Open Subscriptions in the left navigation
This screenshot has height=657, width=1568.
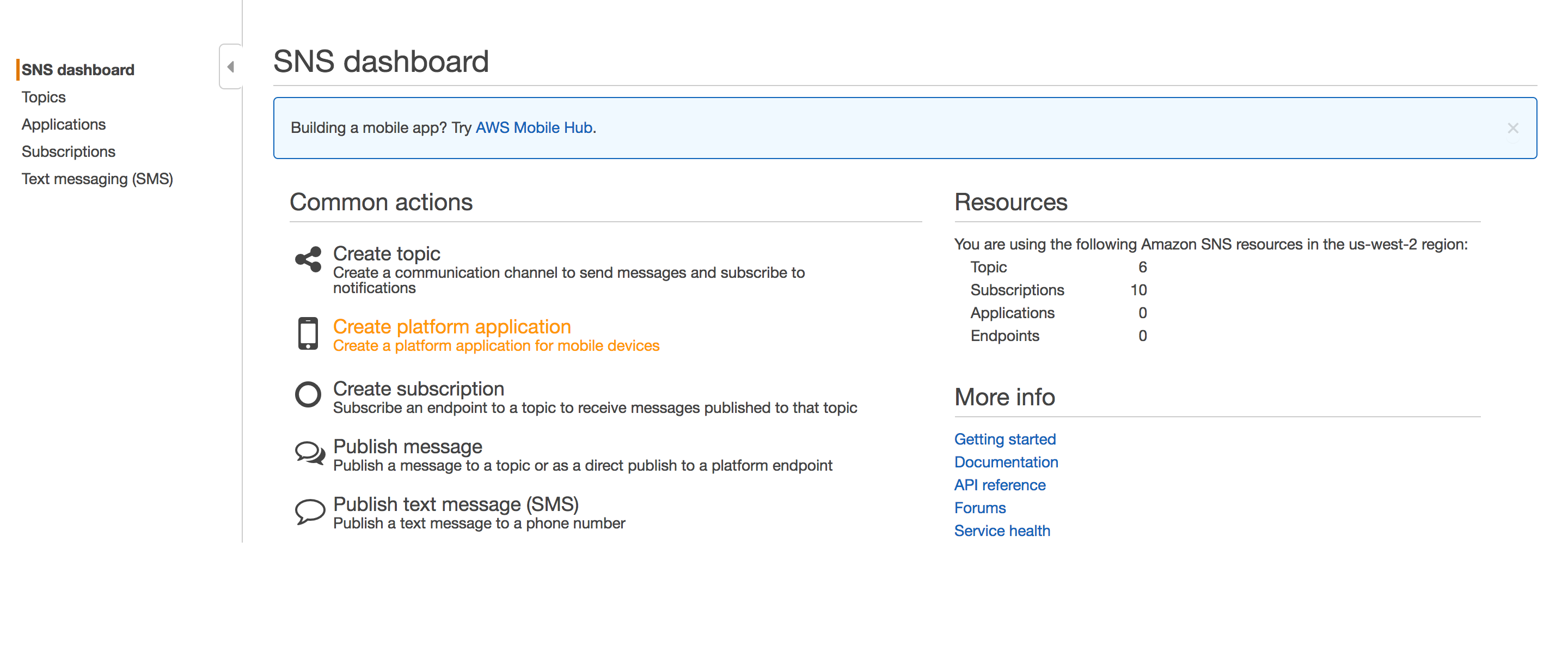(68, 151)
